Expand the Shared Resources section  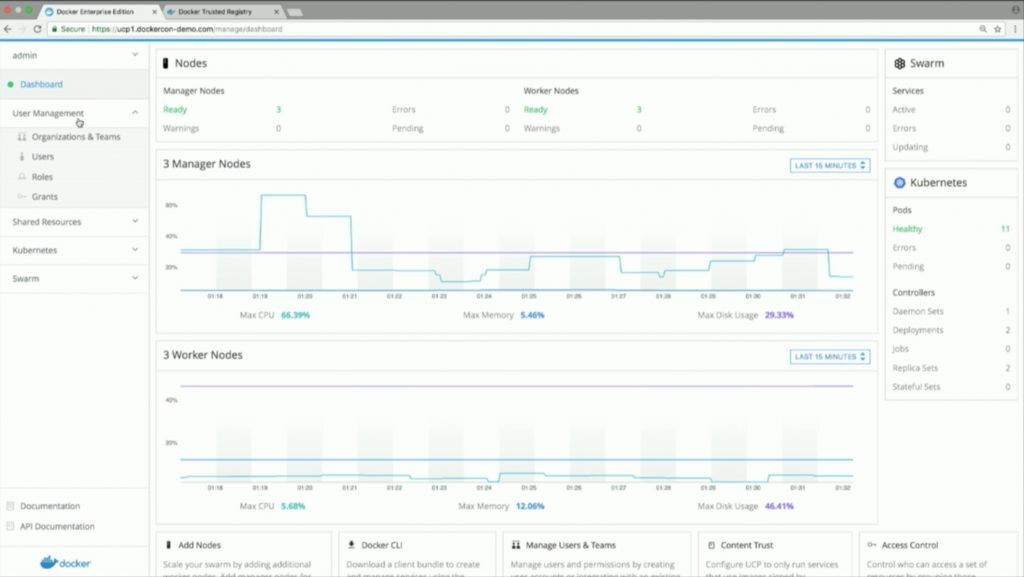(74, 222)
